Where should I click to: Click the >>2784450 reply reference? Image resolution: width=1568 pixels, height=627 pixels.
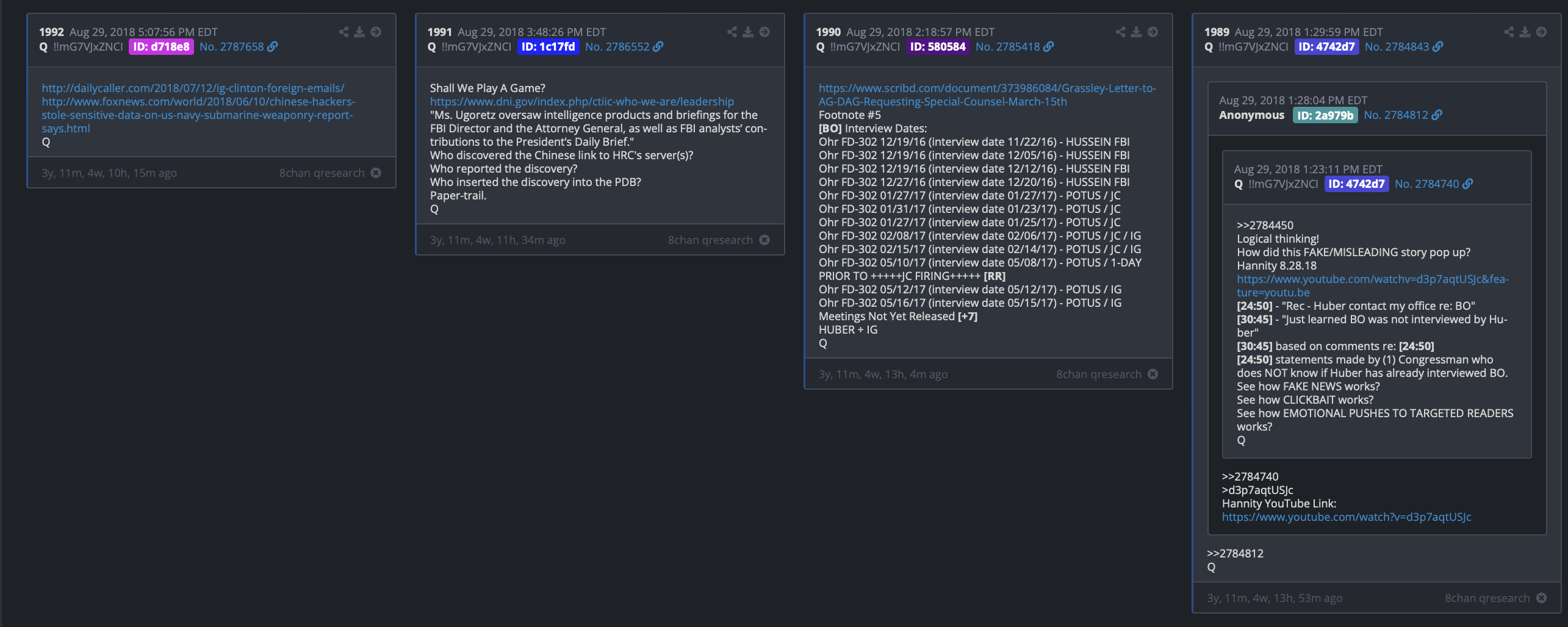(1265, 225)
